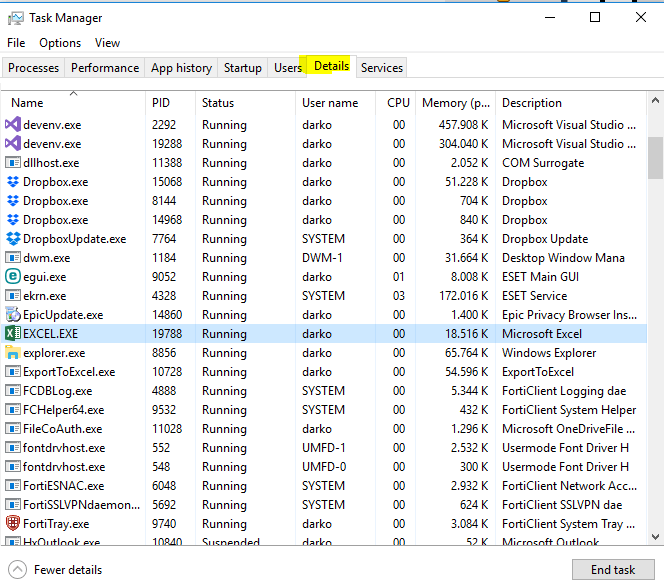Click the FortiTray.exe shield icon
Screen dimensions: 664x588
(13, 523)
